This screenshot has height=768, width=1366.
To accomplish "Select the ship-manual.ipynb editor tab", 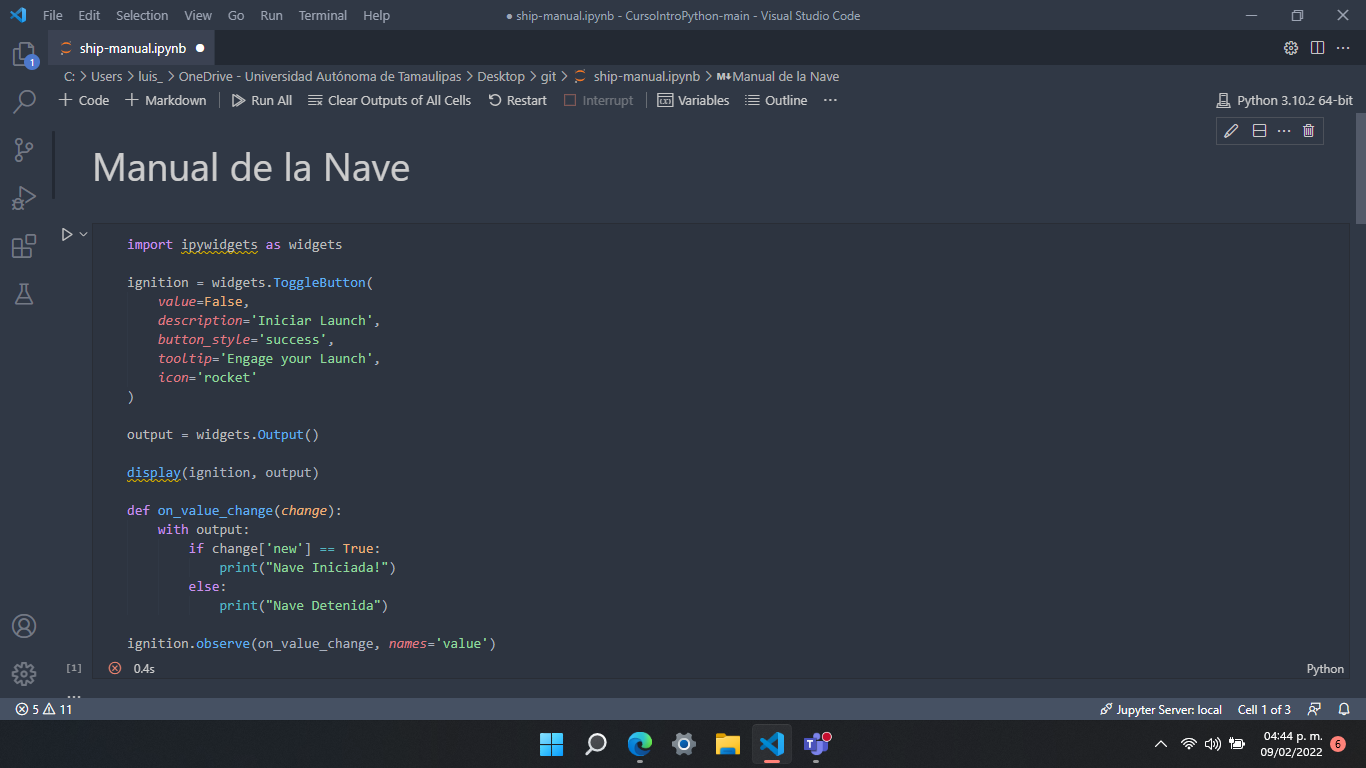I will 131,48.
